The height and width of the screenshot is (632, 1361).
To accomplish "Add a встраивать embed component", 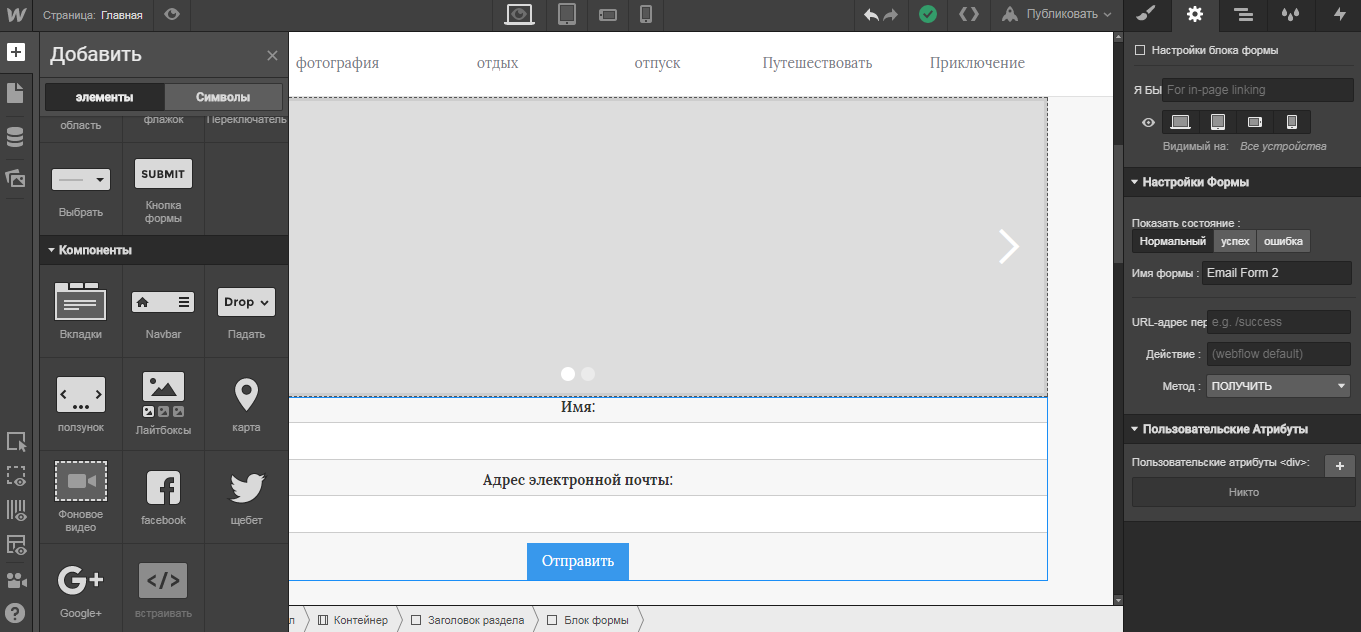I will (x=163, y=590).
